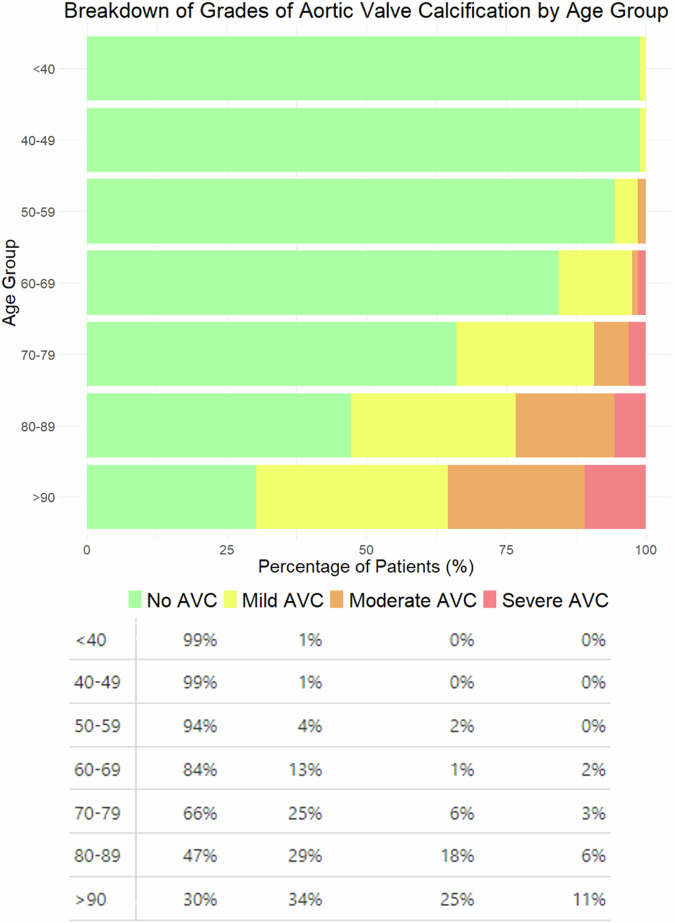
Task: Click the 50-59 label on the chart's vertical axis
Action: tap(38, 212)
